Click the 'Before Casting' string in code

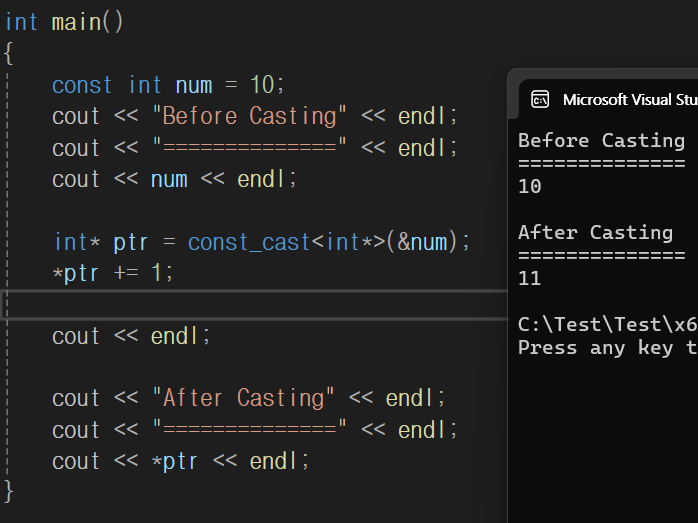(x=249, y=116)
